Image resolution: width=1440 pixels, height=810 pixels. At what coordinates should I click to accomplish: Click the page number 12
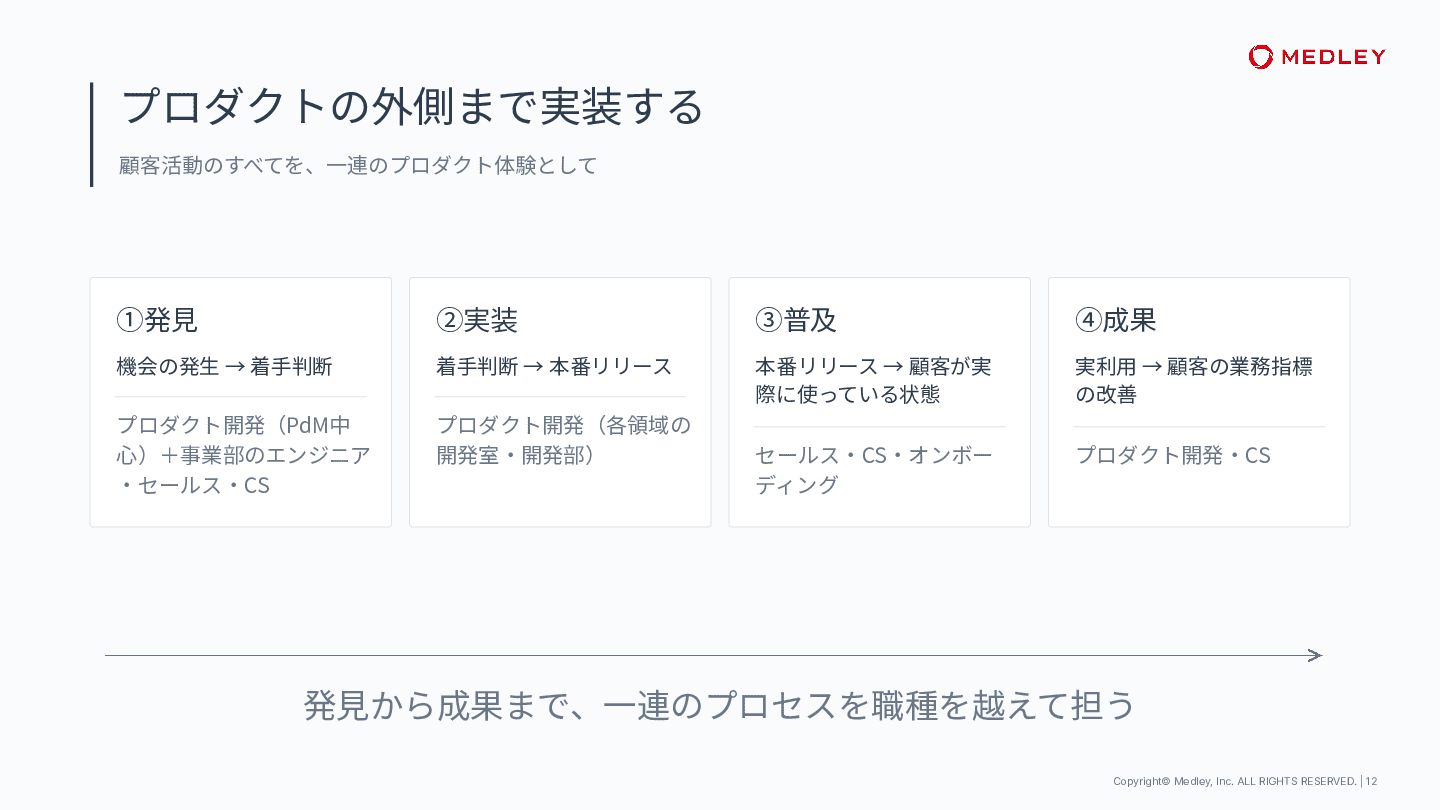1371,781
